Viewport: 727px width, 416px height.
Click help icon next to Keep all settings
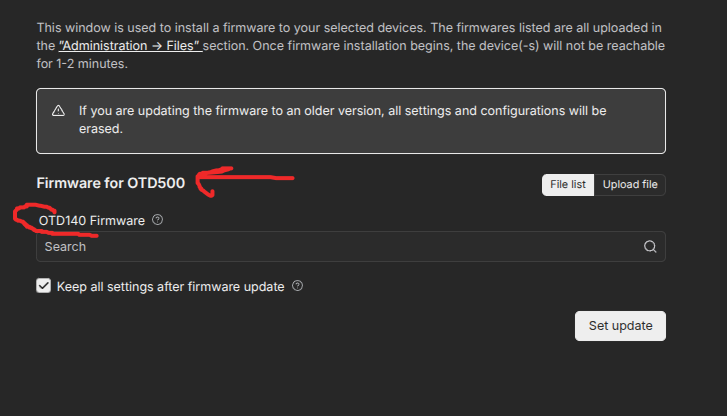point(297,287)
